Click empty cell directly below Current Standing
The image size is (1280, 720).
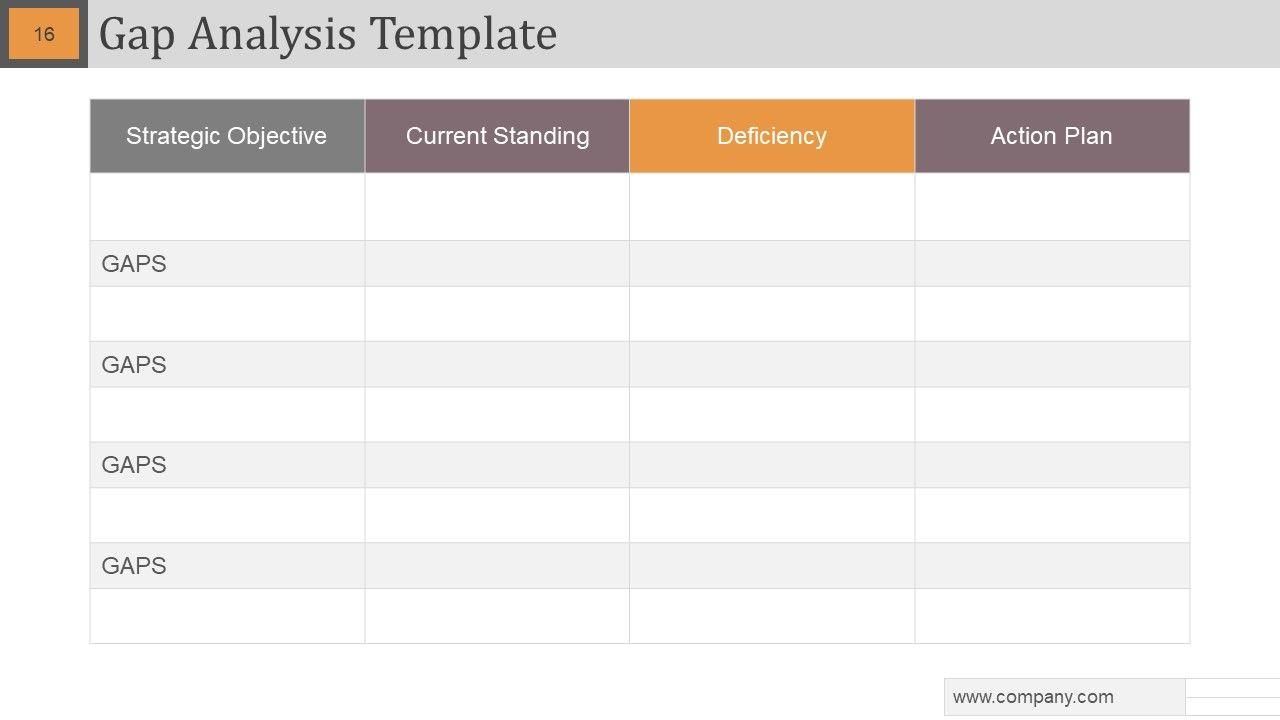497,207
